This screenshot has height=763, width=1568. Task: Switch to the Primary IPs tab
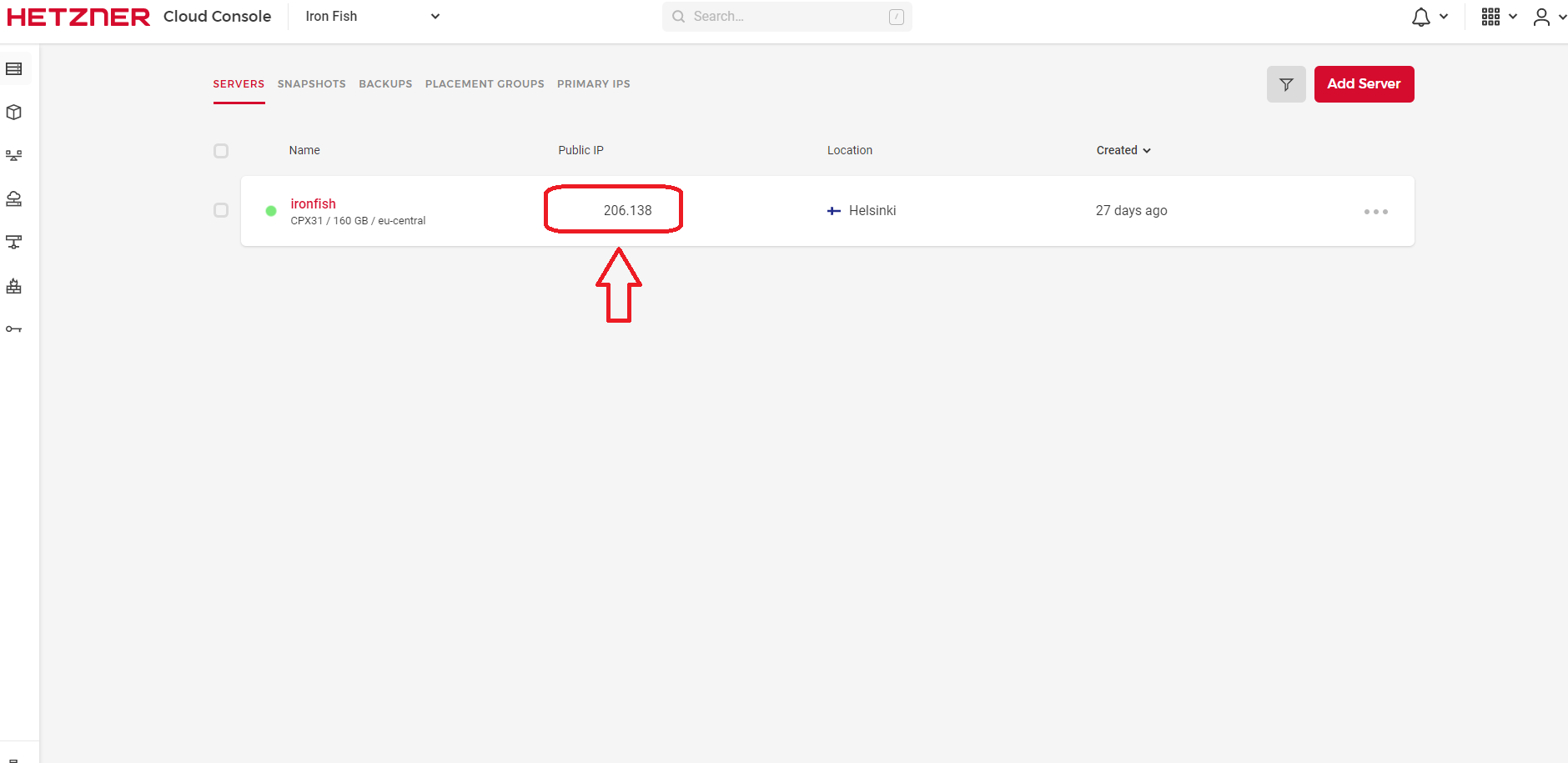tap(594, 84)
